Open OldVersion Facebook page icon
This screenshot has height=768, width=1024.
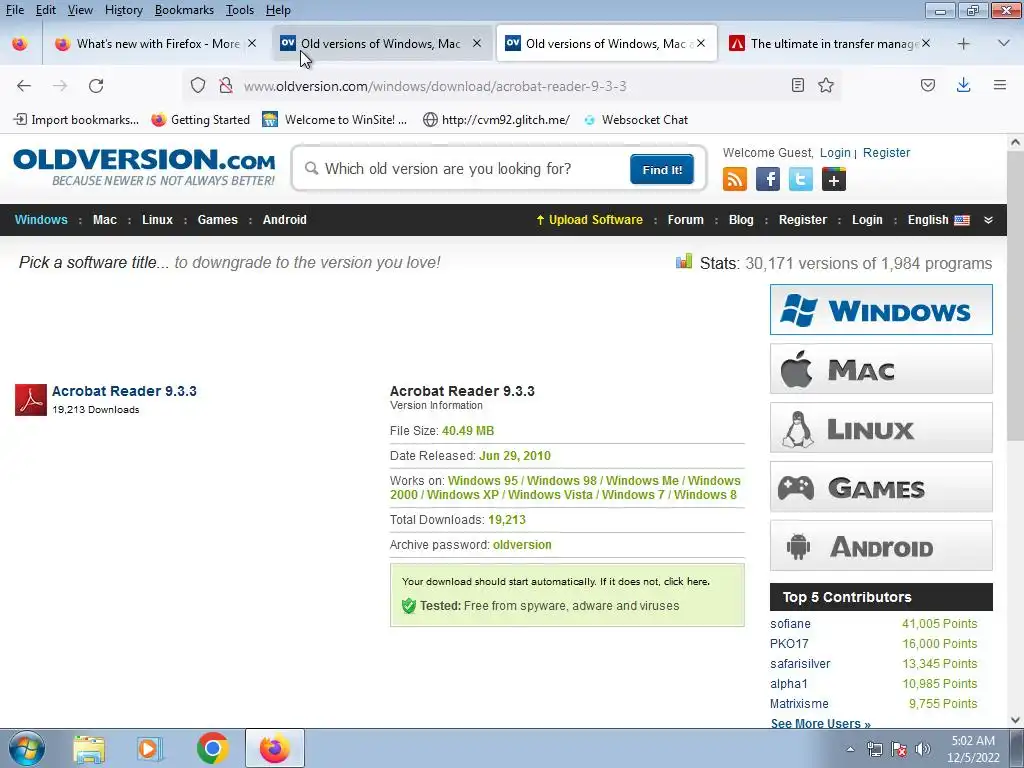click(768, 179)
